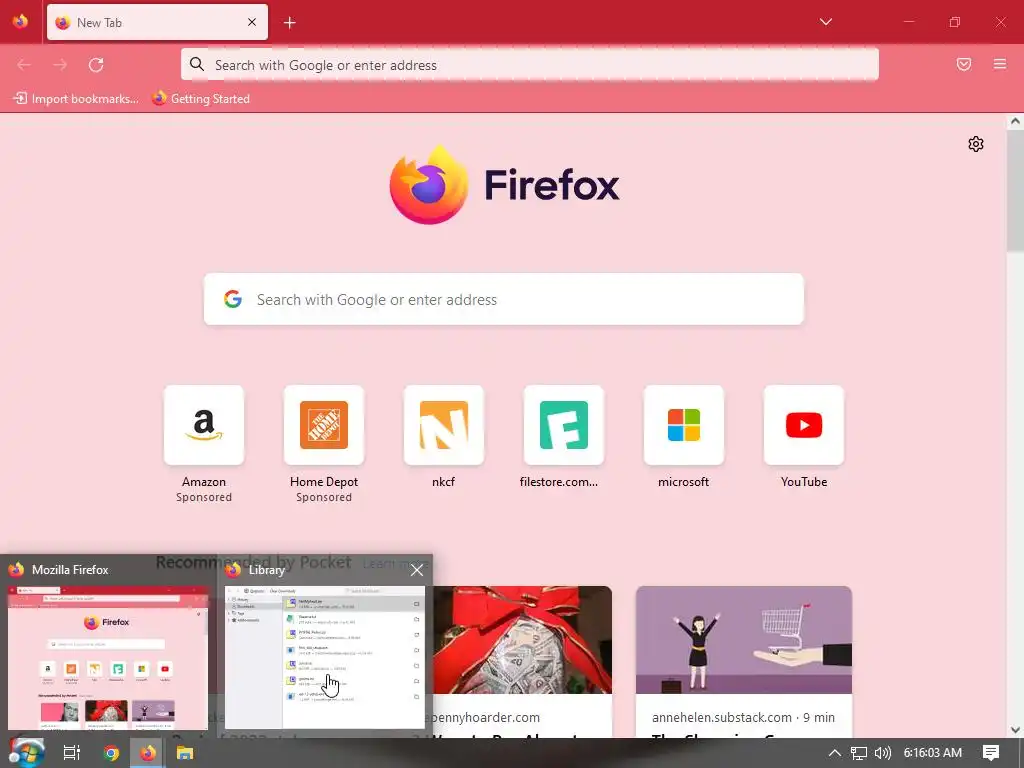Open the Windows Start button

coord(25,753)
